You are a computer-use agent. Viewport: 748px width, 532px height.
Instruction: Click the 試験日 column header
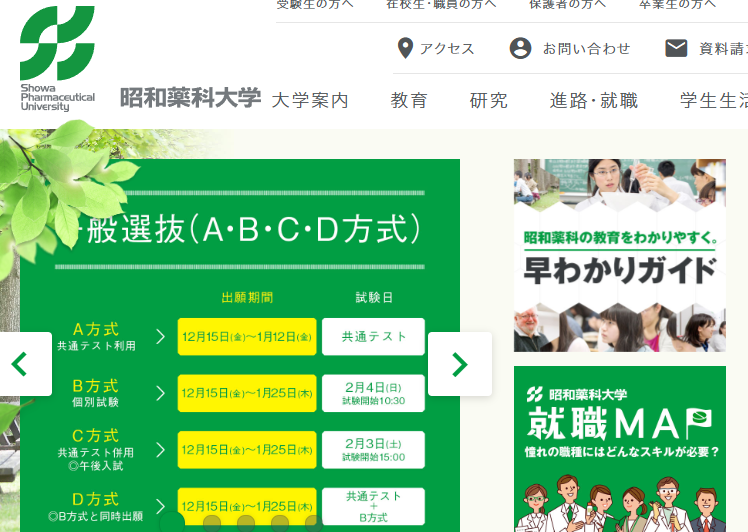374,298
